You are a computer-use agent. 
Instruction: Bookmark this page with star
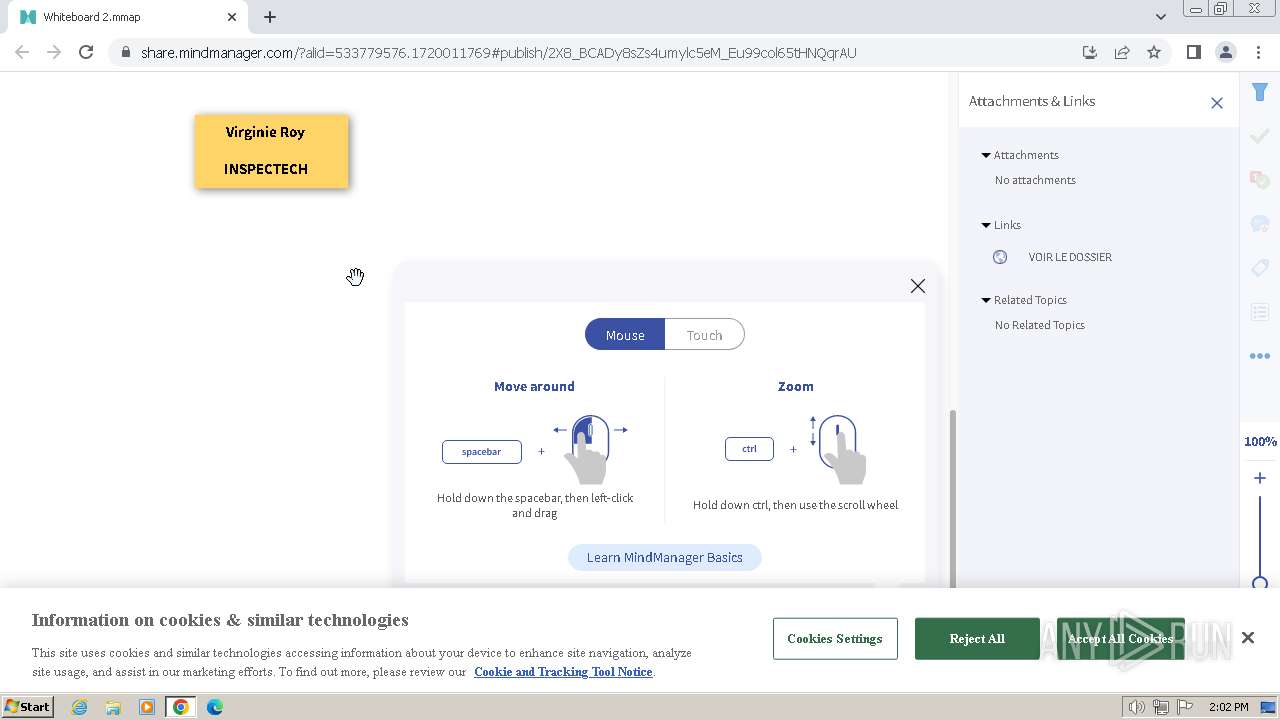[1154, 53]
